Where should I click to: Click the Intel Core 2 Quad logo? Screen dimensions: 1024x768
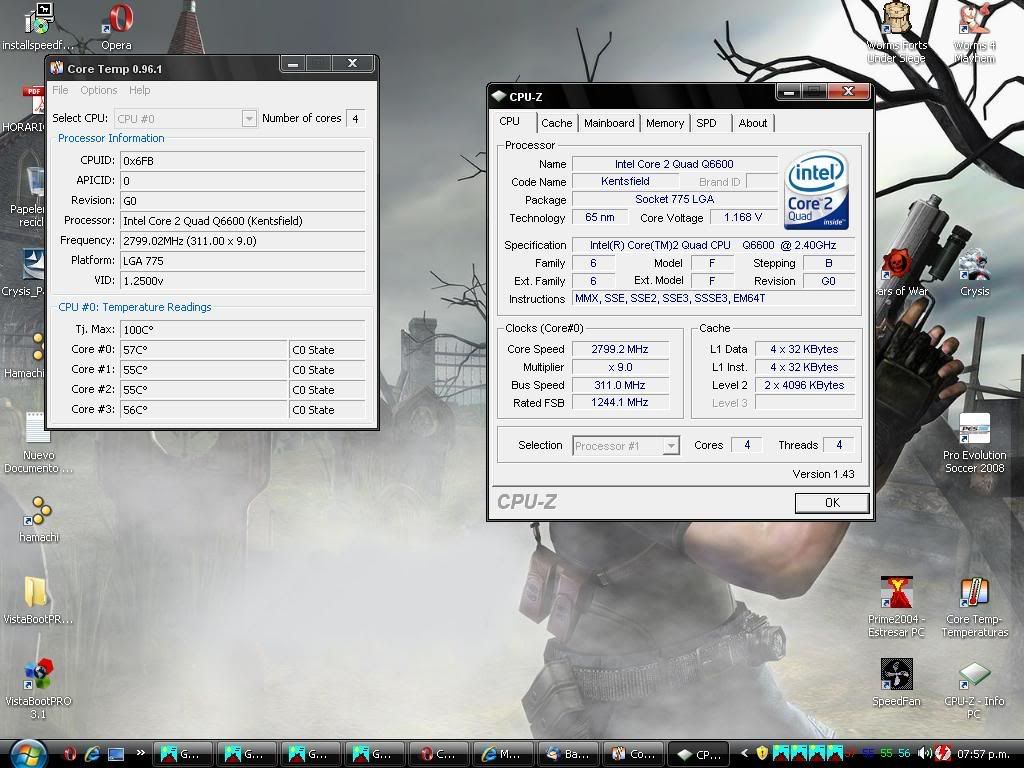tap(816, 191)
